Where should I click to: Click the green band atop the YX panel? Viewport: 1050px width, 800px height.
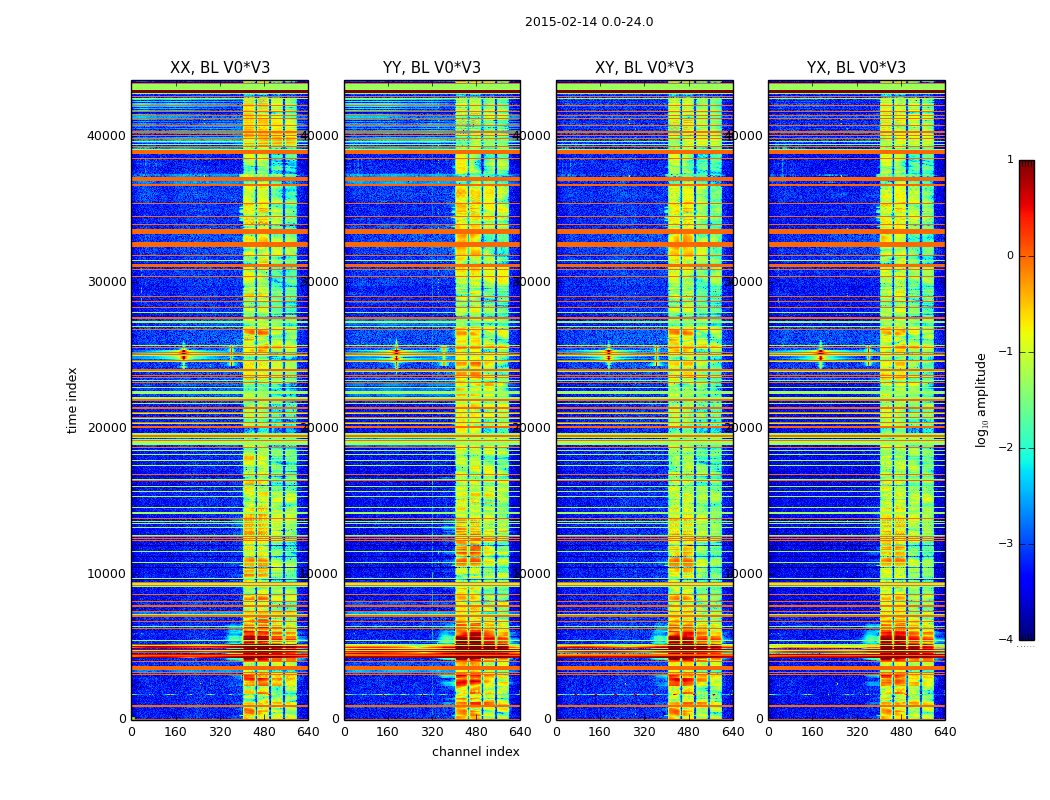[856, 86]
